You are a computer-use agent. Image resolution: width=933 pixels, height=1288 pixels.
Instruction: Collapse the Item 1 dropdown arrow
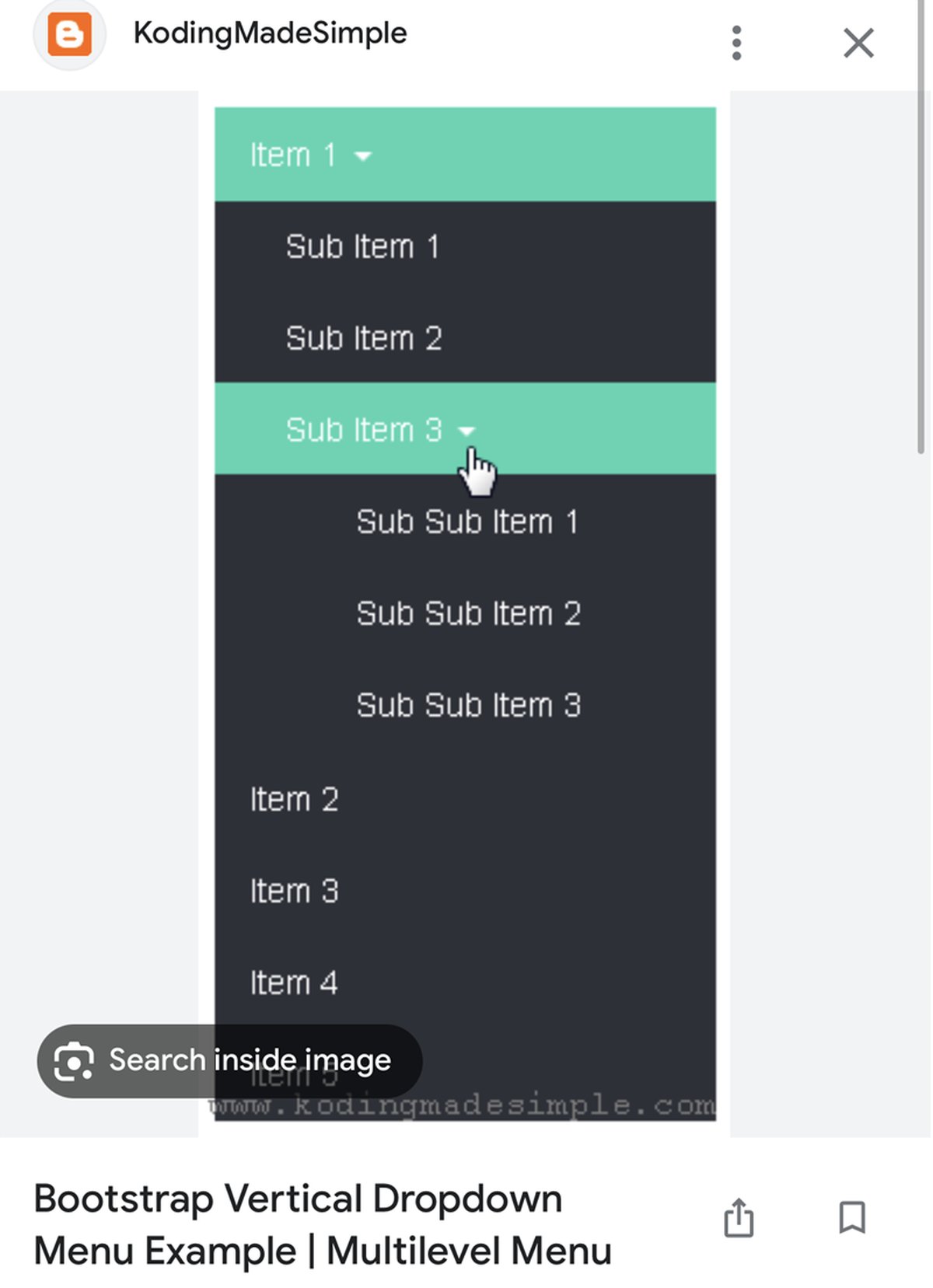(x=363, y=156)
